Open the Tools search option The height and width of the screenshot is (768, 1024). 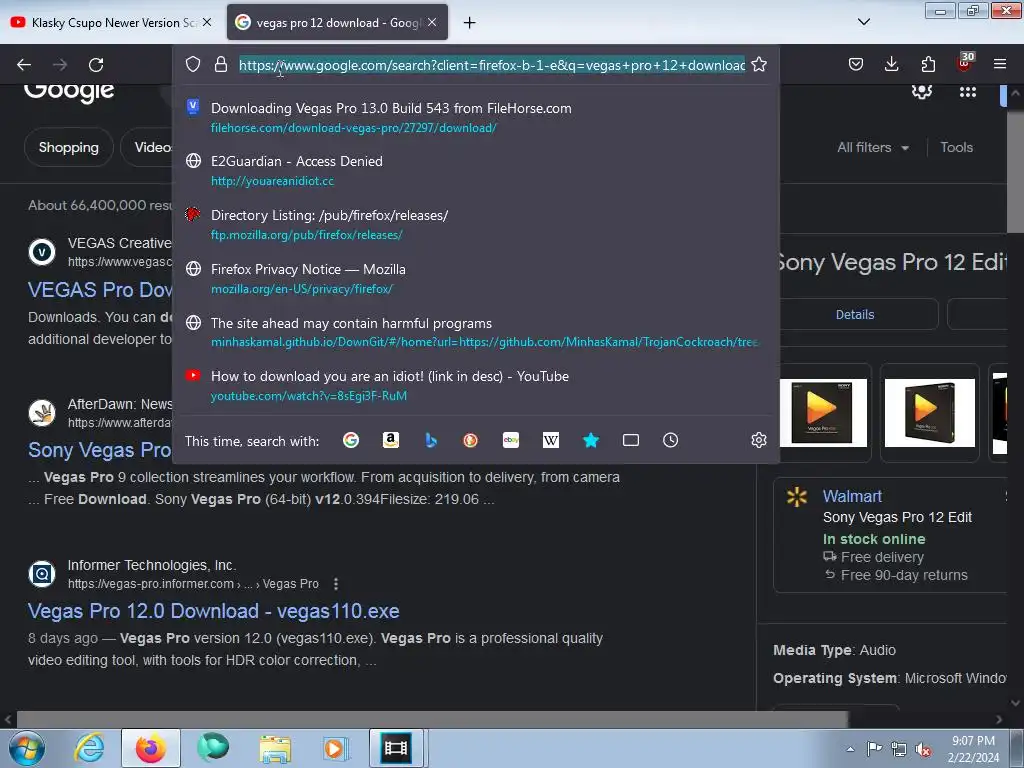coord(957,148)
